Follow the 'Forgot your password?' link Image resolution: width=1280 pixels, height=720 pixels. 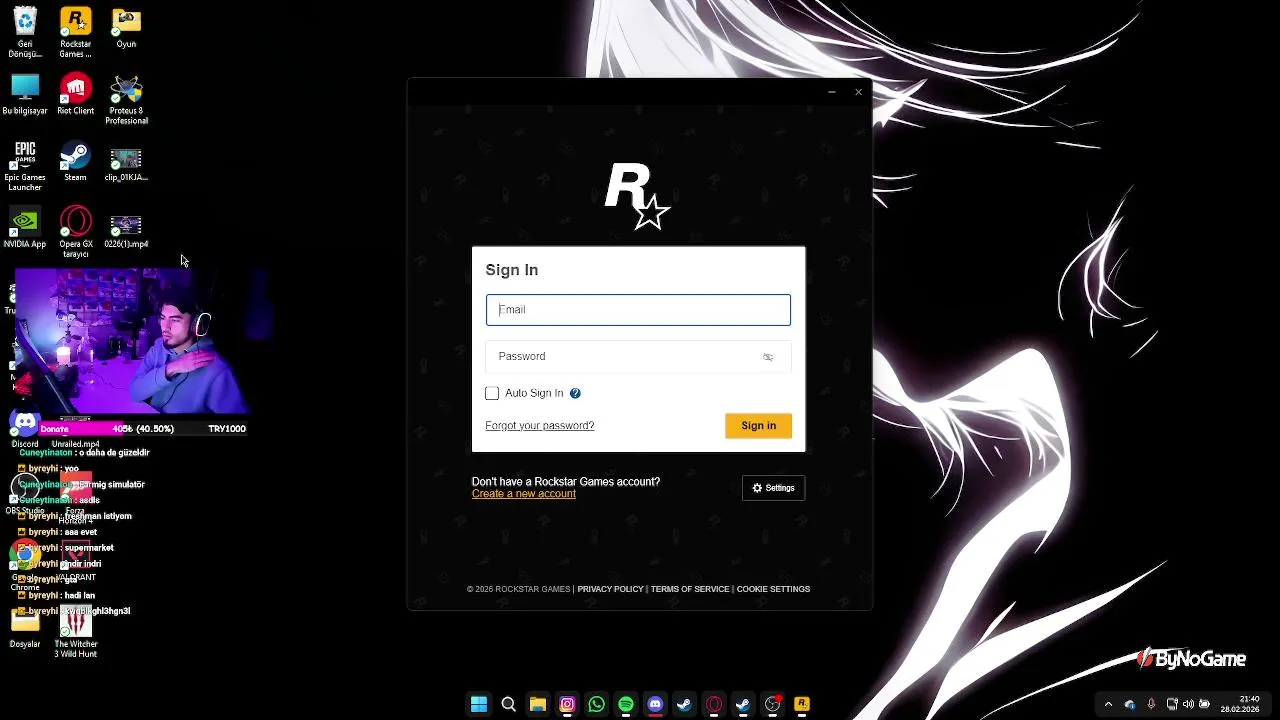click(540, 426)
